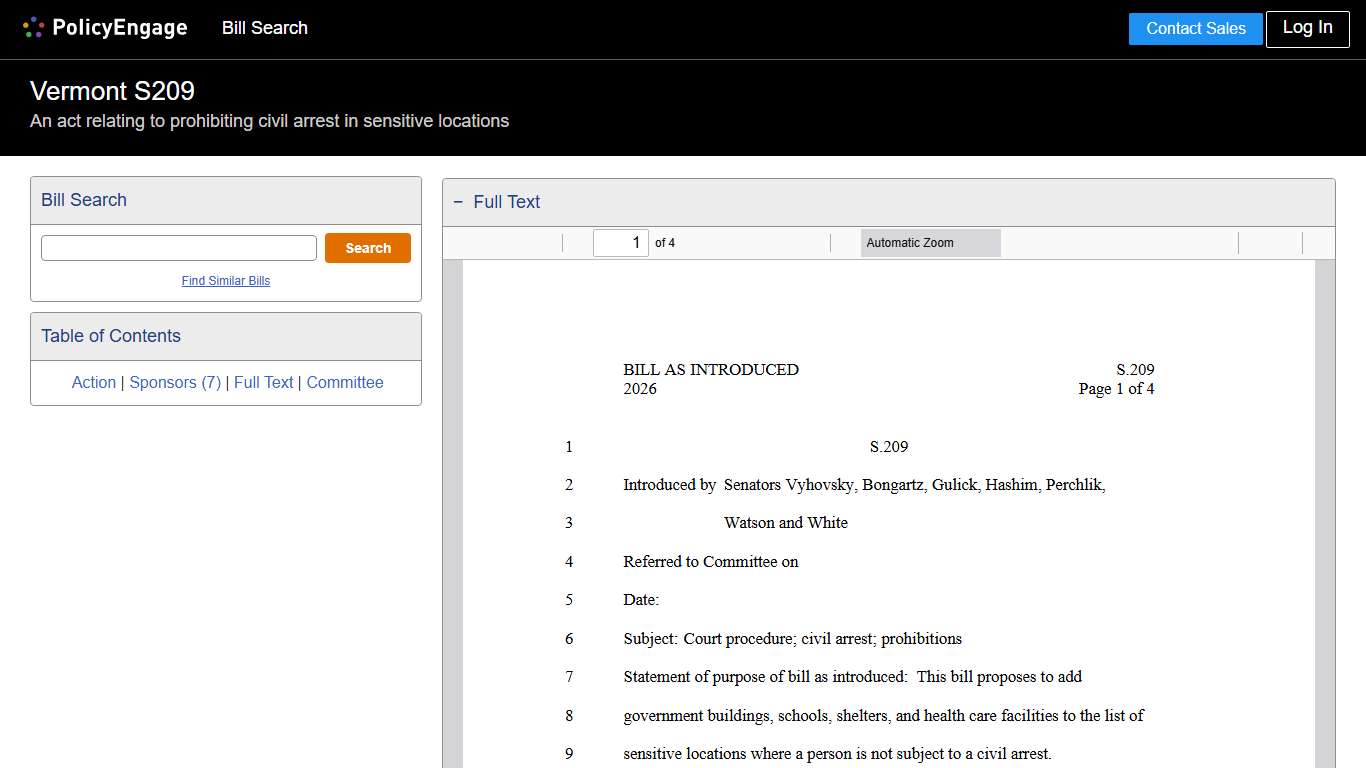
Task: Click the minus icon on Full Text header
Action: point(458,202)
